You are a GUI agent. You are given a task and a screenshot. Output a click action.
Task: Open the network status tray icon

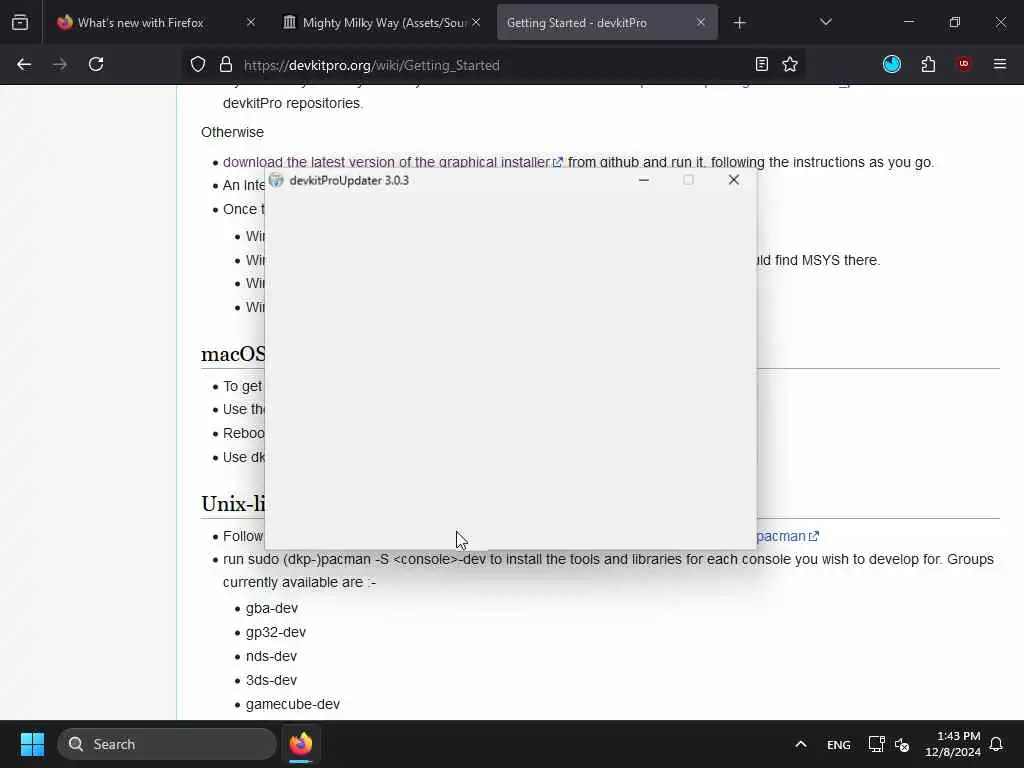(876, 744)
